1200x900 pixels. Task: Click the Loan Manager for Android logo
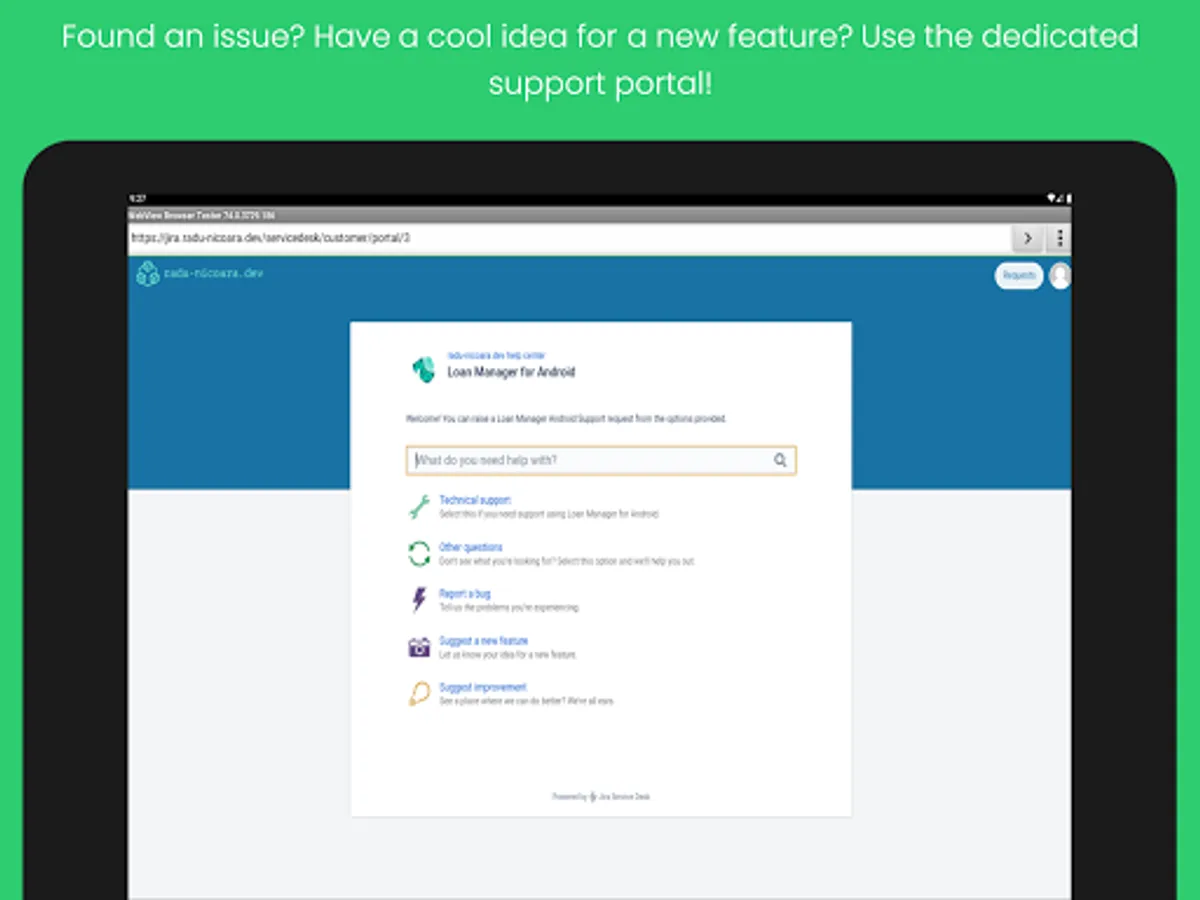[423, 368]
